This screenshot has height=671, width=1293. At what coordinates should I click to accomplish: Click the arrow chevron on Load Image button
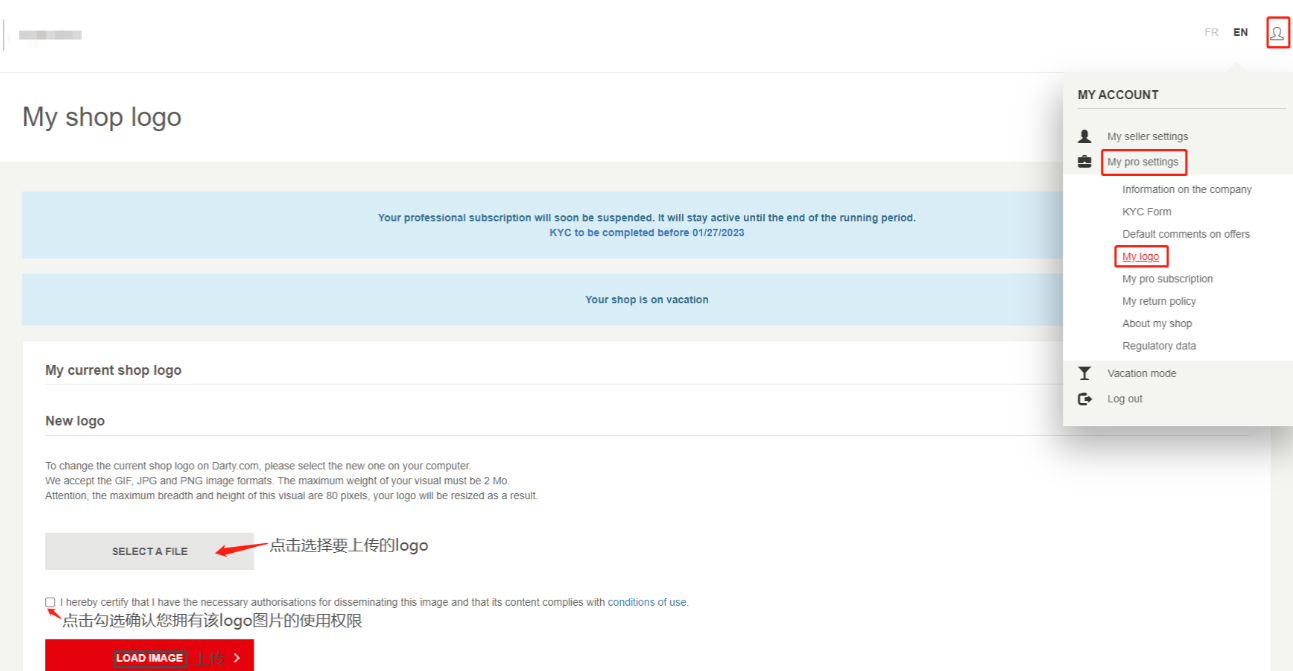click(x=237, y=658)
